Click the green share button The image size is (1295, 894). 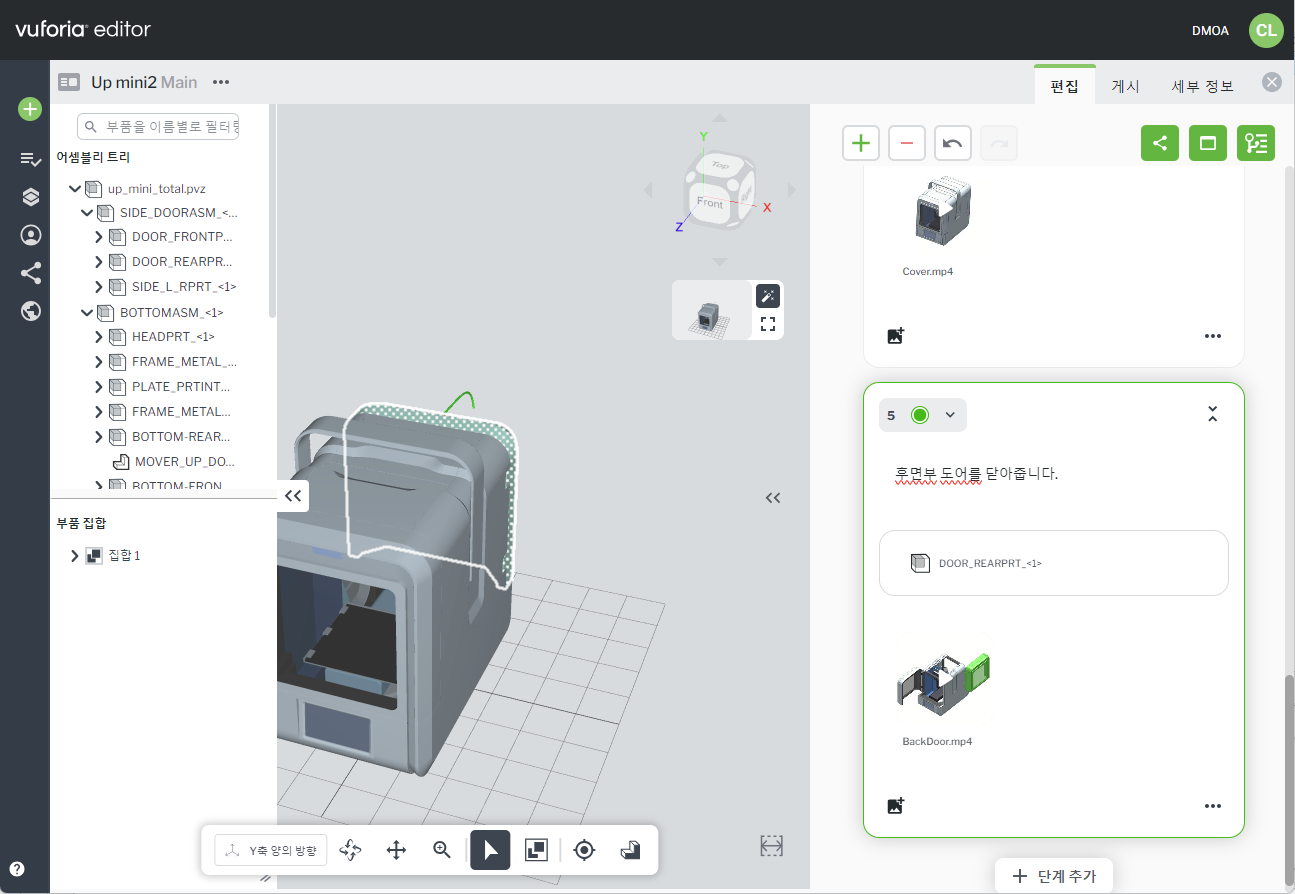coord(1160,143)
